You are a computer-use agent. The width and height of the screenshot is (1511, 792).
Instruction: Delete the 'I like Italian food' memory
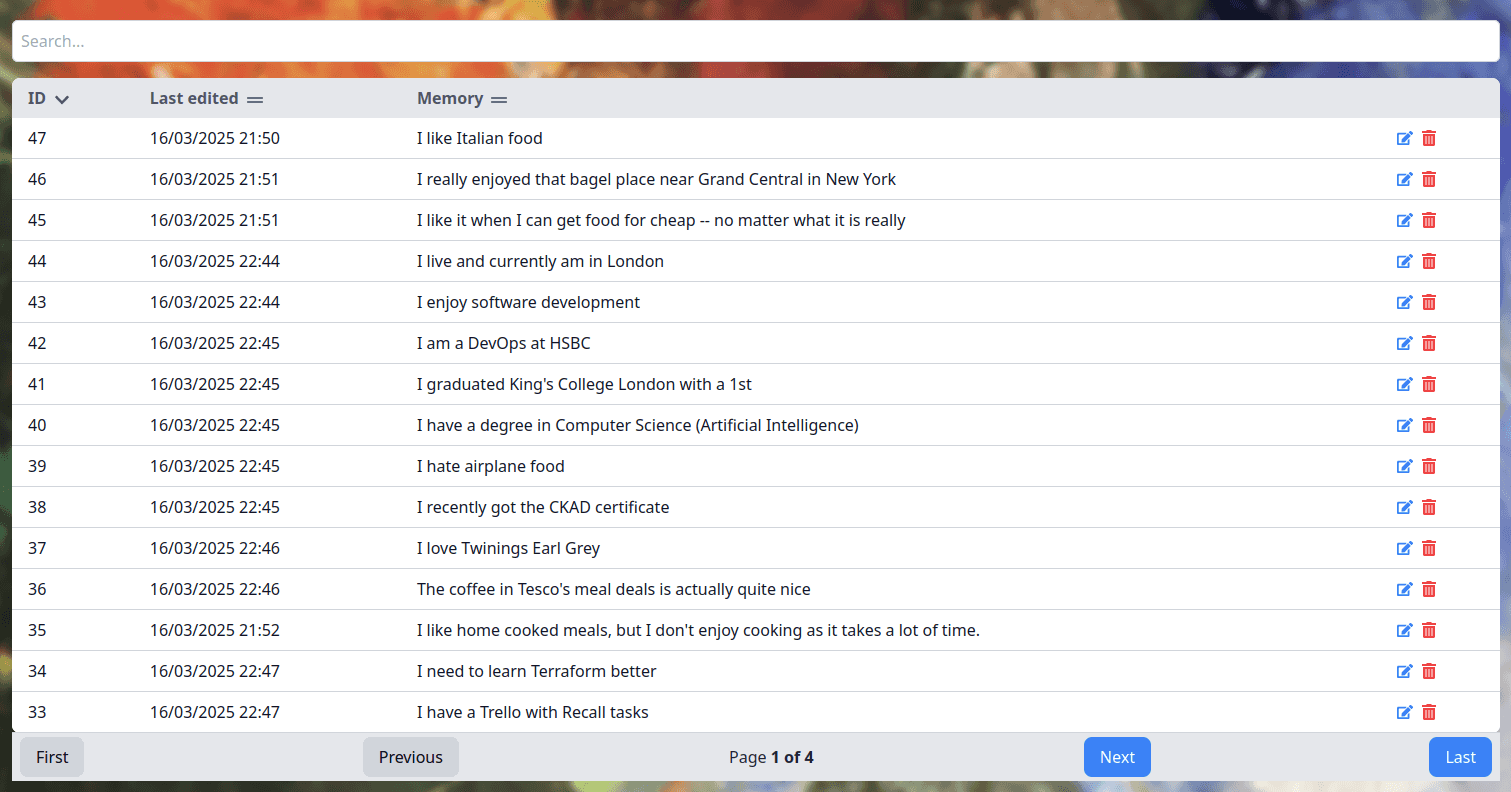pyautogui.click(x=1429, y=138)
